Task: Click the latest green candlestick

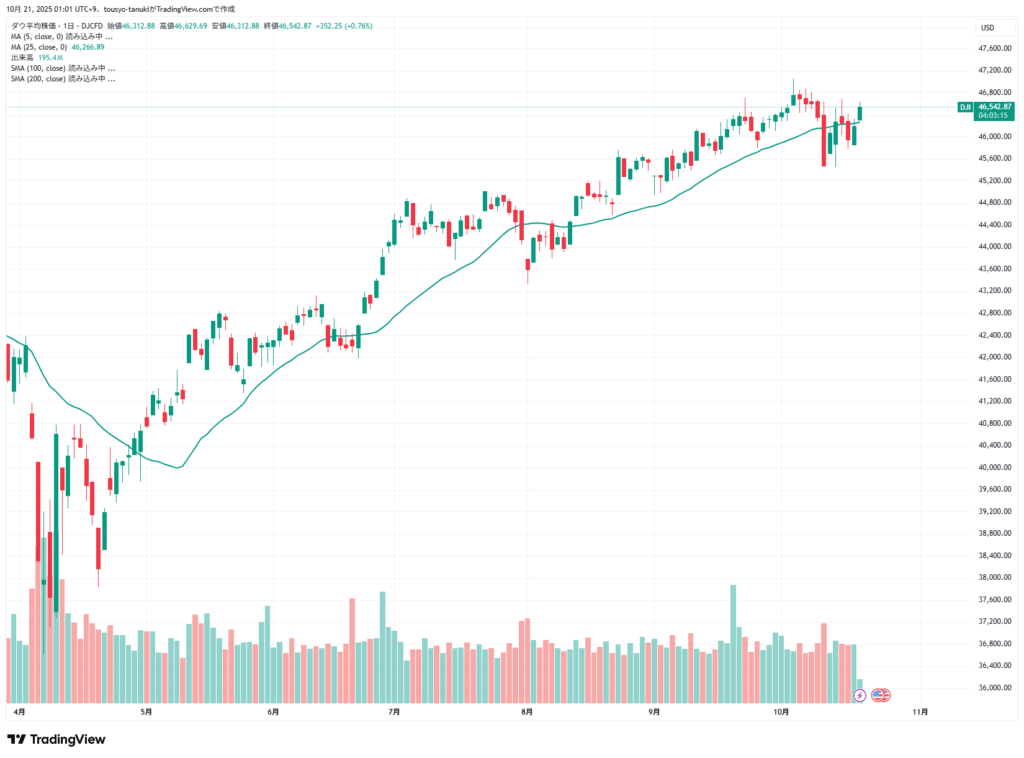Action: [860, 113]
